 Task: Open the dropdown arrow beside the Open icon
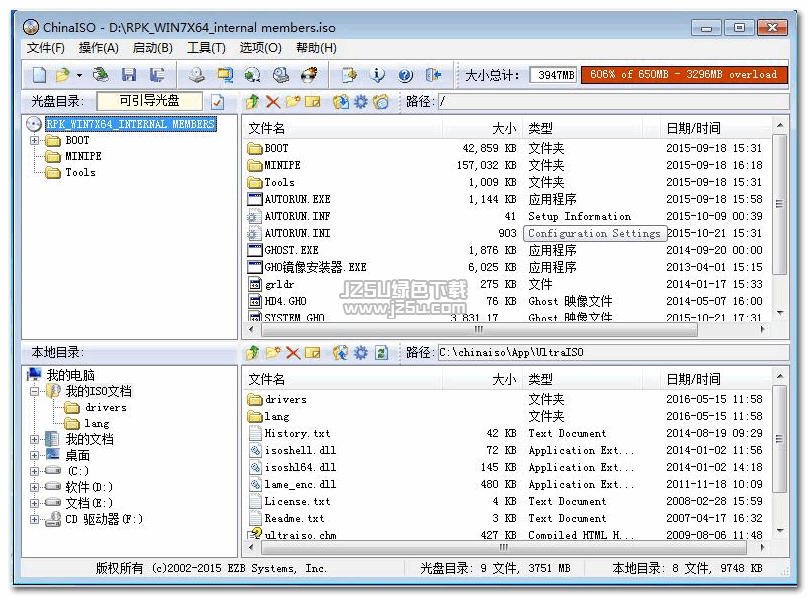click(79, 75)
